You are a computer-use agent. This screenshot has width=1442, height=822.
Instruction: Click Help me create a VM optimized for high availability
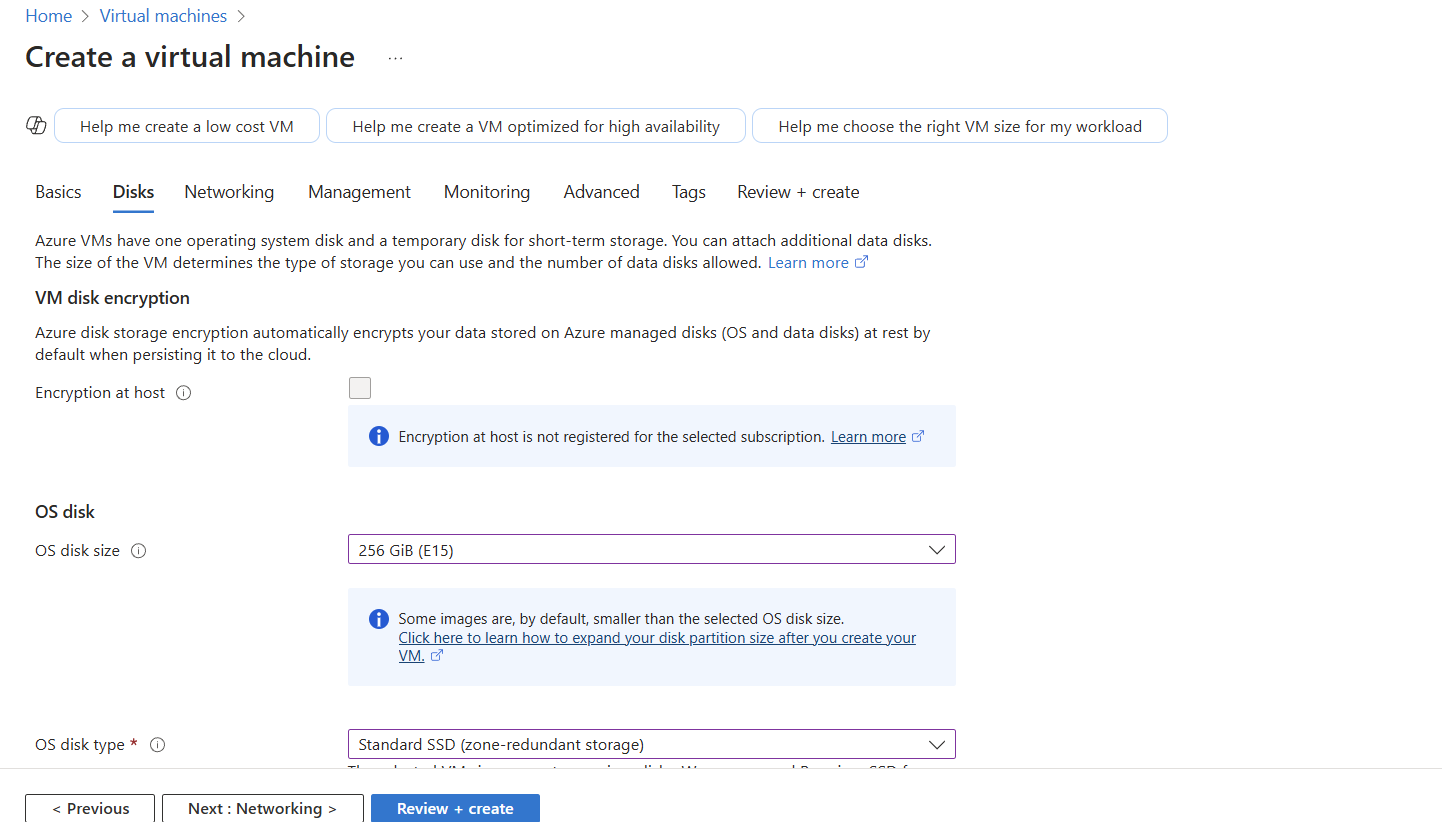tap(536, 126)
